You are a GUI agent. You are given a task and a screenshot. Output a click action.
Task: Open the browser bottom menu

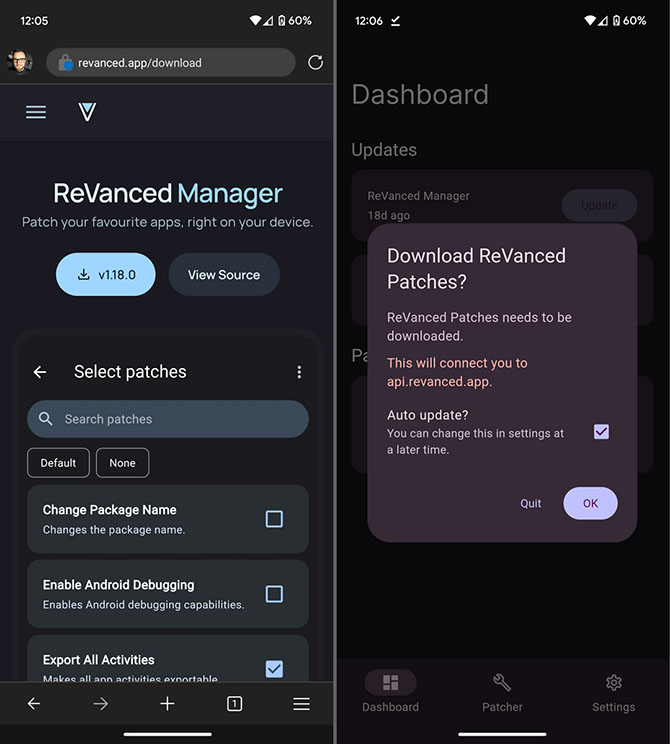coord(301,704)
